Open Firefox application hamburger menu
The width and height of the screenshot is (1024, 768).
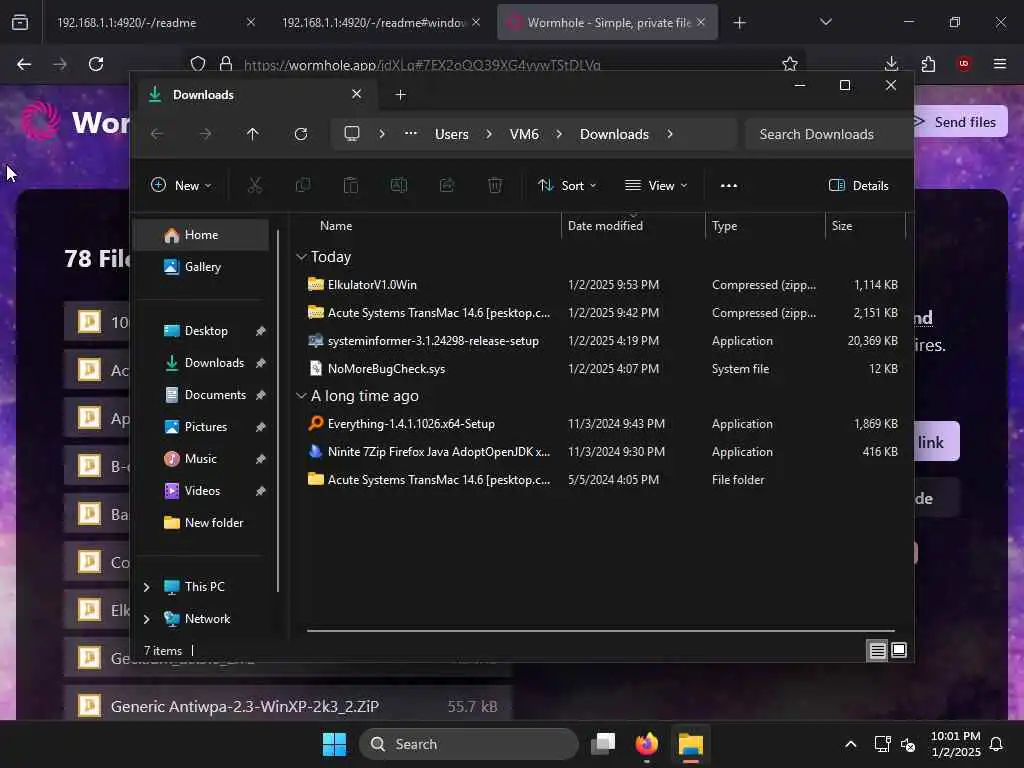pyautogui.click(x=1000, y=64)
